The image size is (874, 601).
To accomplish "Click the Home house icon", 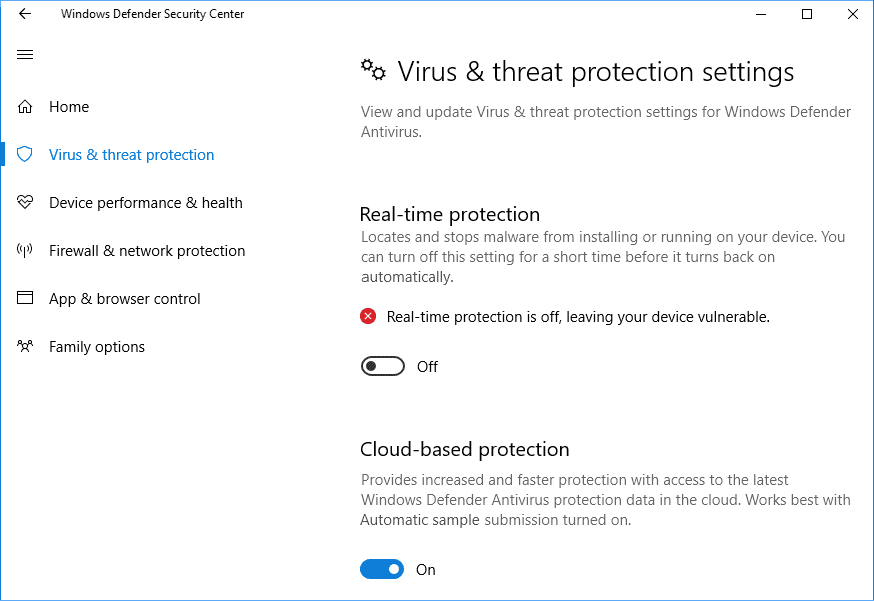I will click(x=24, y=106).
